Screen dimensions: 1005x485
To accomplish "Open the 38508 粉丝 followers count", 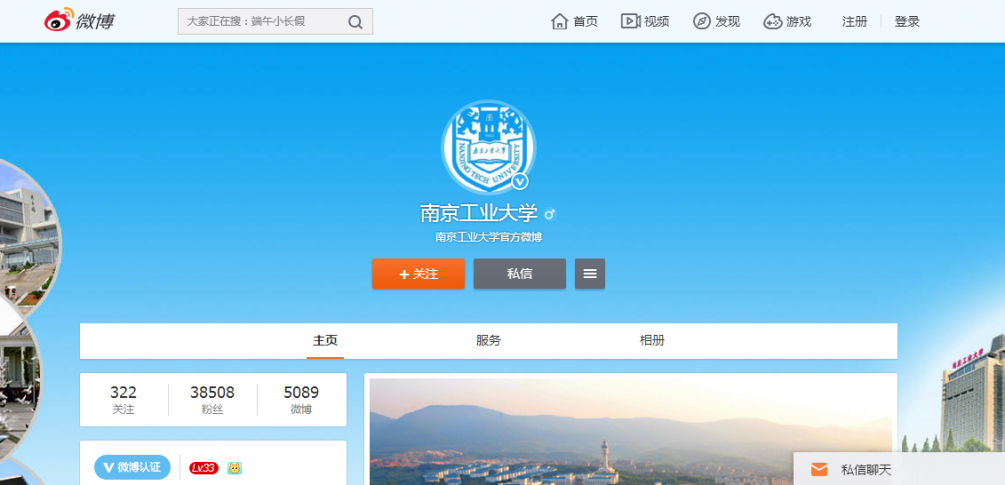I will pyautogui.click(x=212, y=400).
